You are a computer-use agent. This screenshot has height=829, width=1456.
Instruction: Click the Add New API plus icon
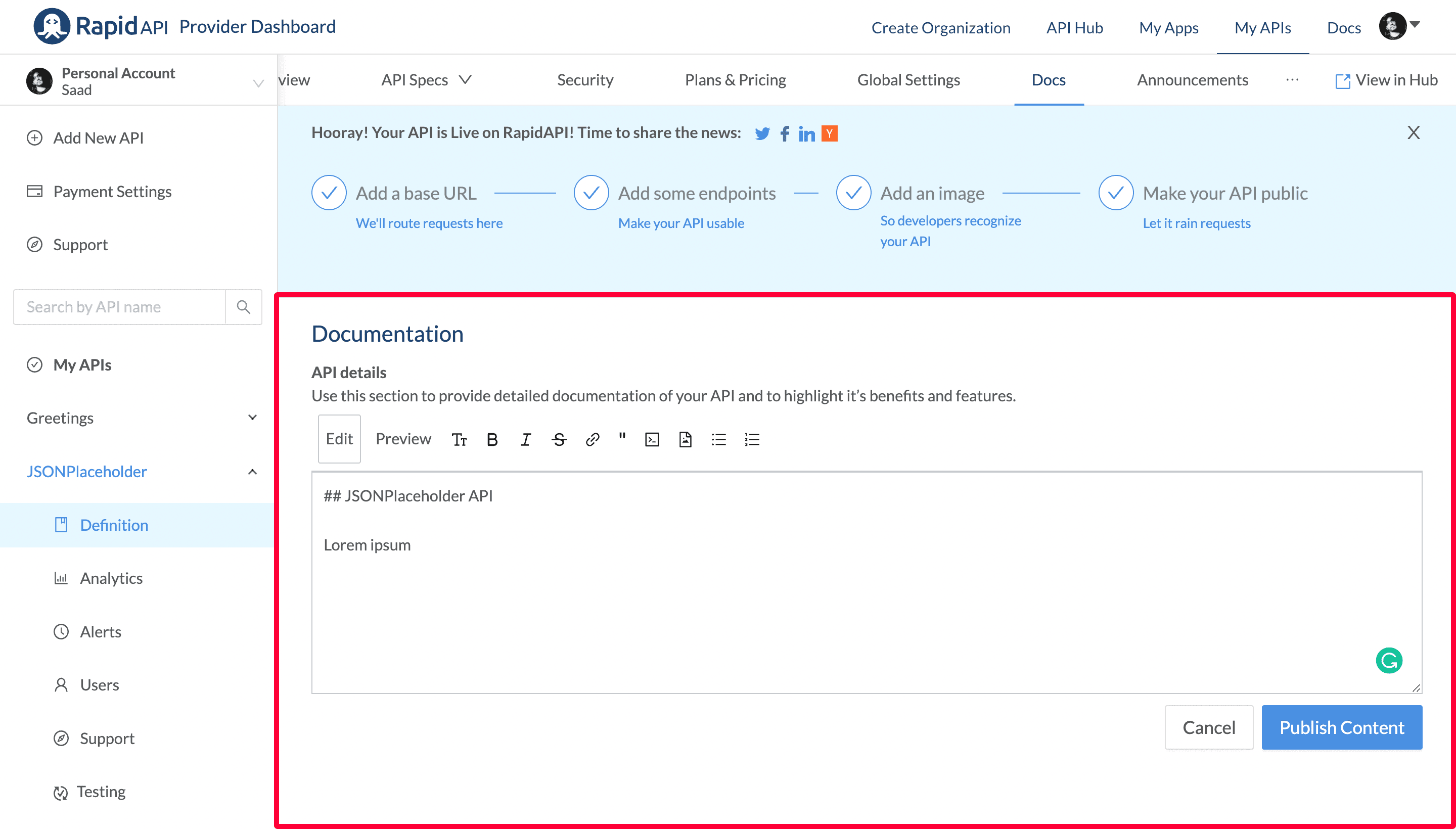35,138
